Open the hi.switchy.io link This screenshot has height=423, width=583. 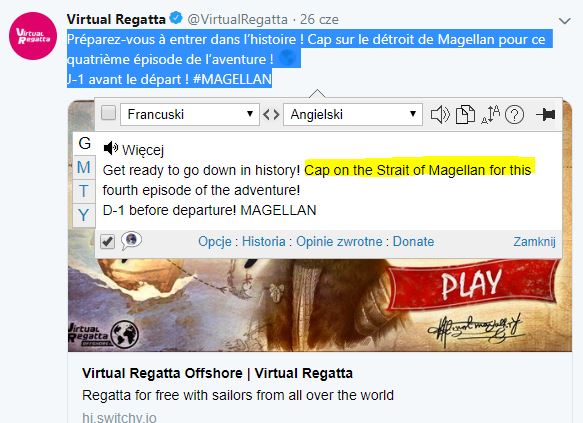[x=119, y=417]
